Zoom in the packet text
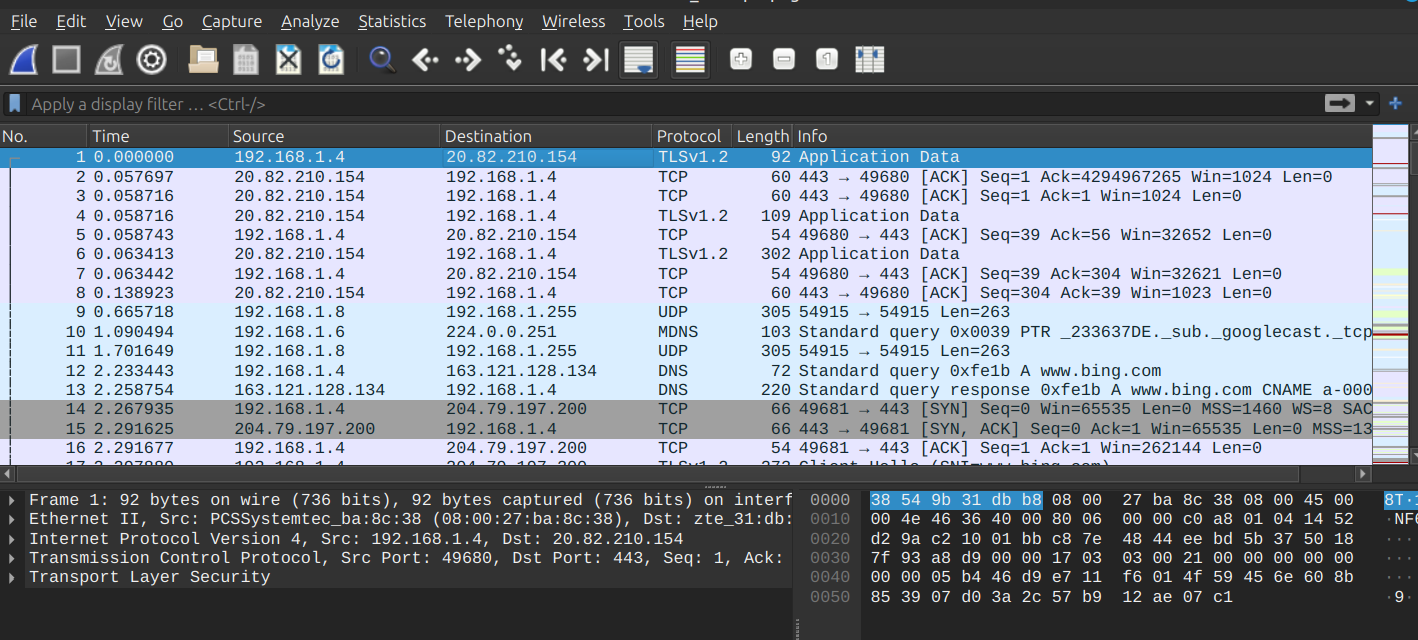 741,60
